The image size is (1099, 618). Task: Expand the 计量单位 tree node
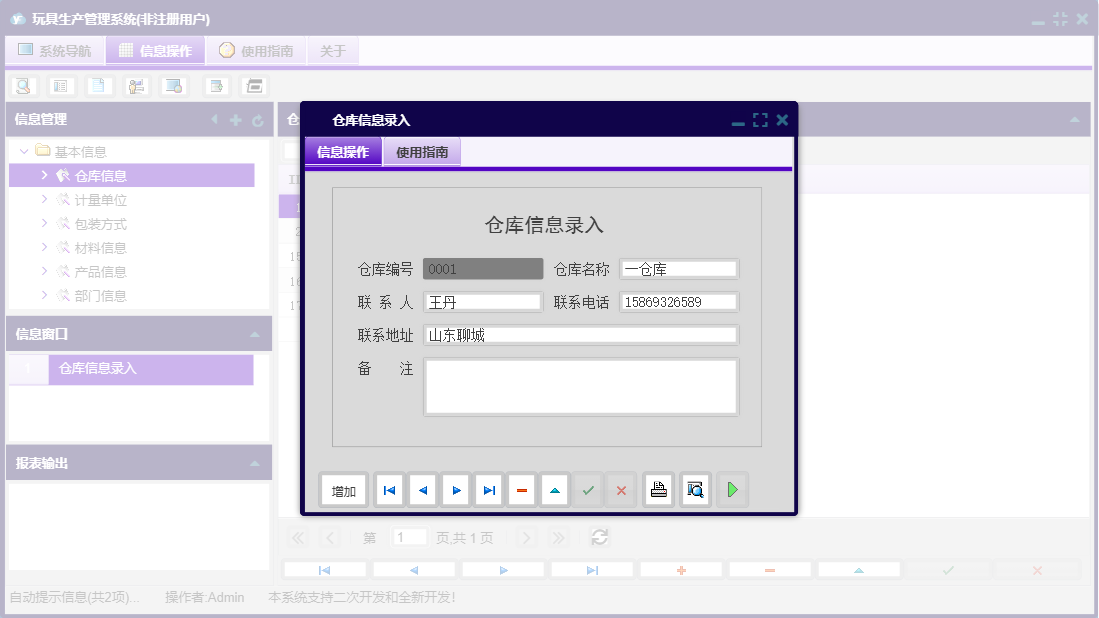[x=45, y=199]
